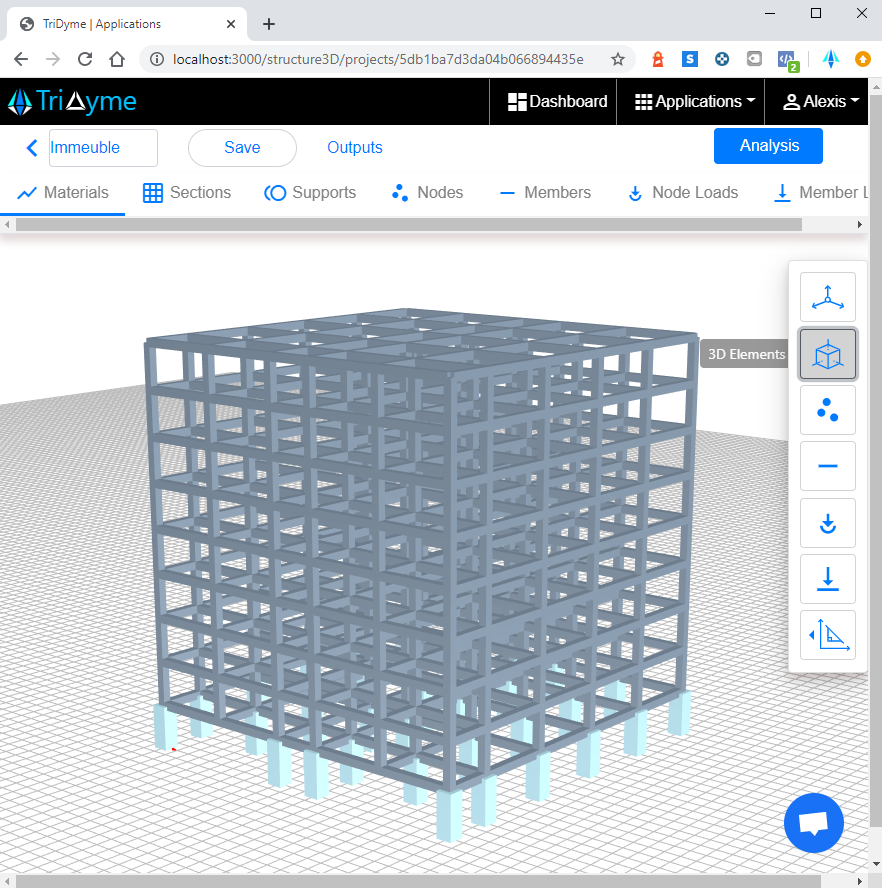Save the project
882x888 pixels.
tap(242, 148)
